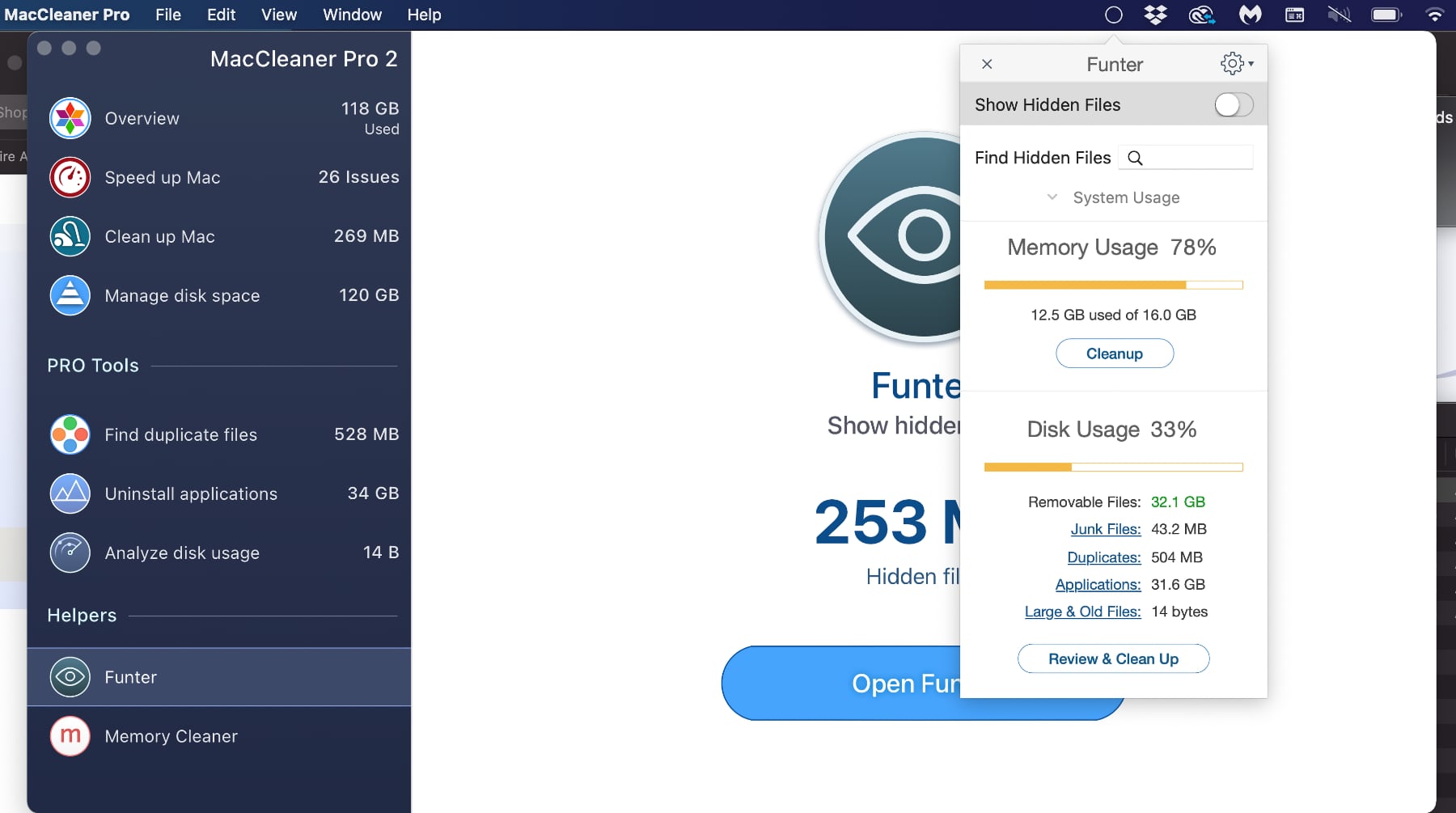The height and width of the screenshot is (813, 1456).
Task: Open the Junk Files link
Action: coord(1105,529)
